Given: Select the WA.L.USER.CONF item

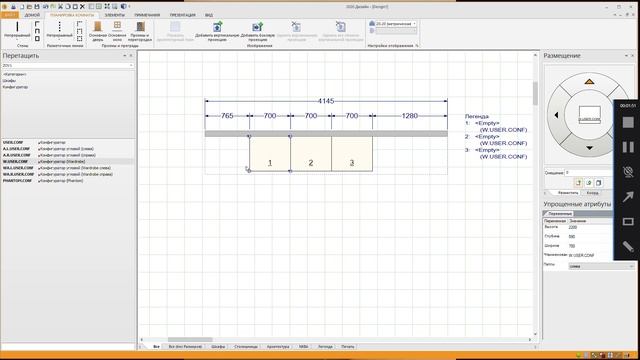Looking at the screenshot, I should coord(68,168).
